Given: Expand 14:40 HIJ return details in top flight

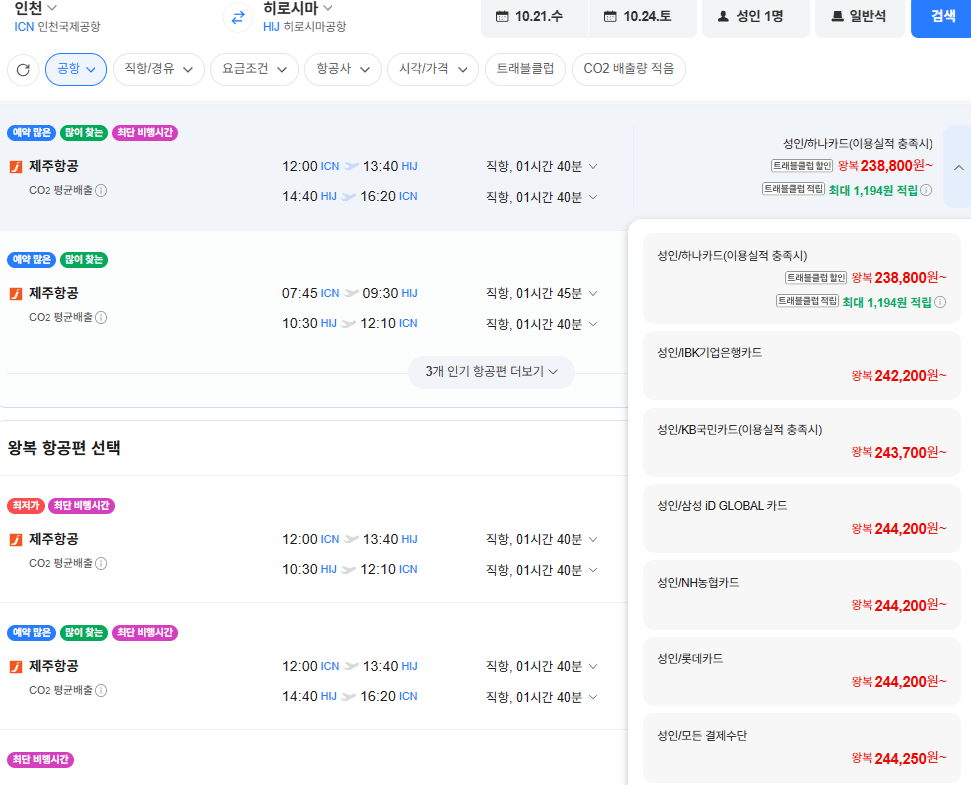Looking at the screenshot, I should click(593, 197).
